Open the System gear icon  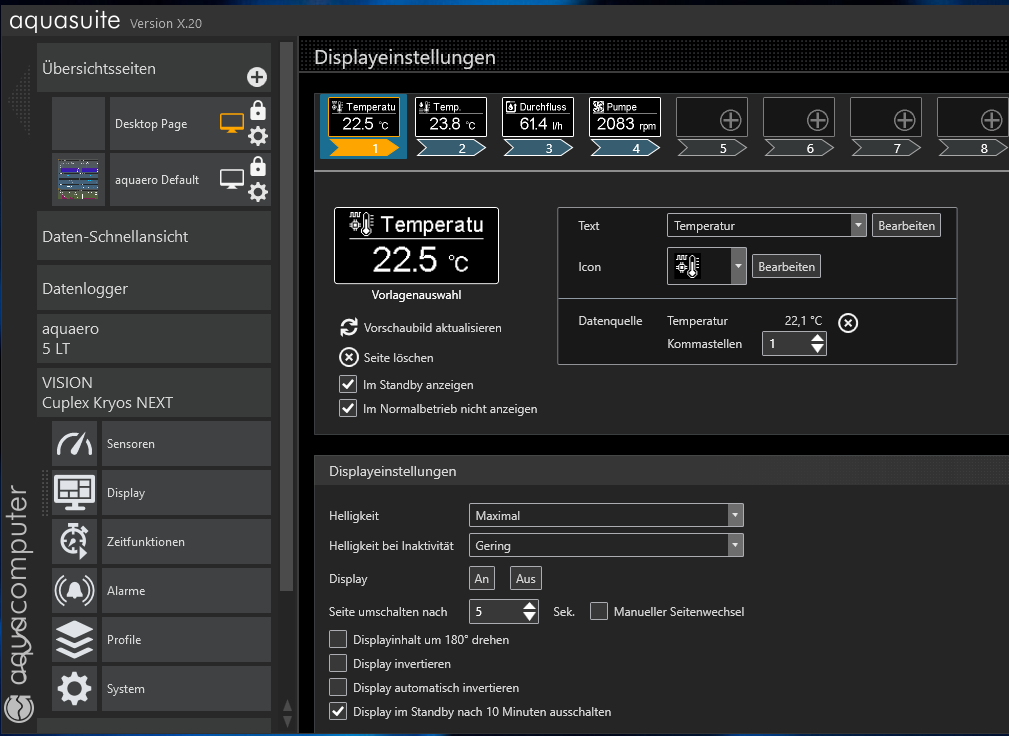[75, 689]
